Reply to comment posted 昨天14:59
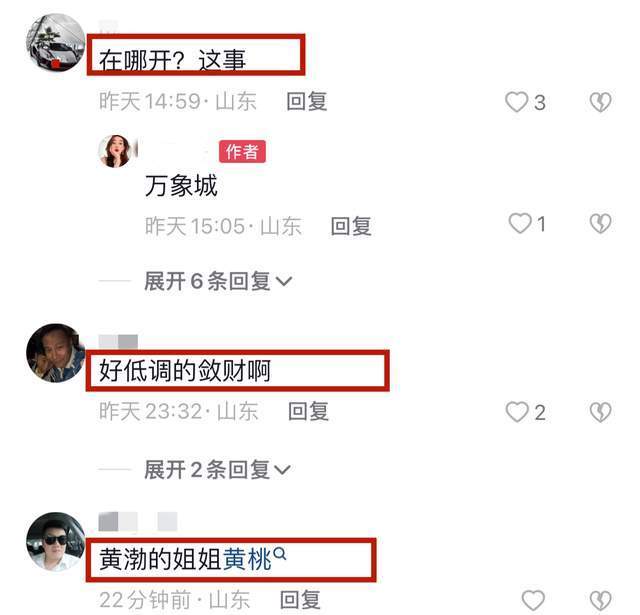640x615 pixels. (x=307, y=102)
